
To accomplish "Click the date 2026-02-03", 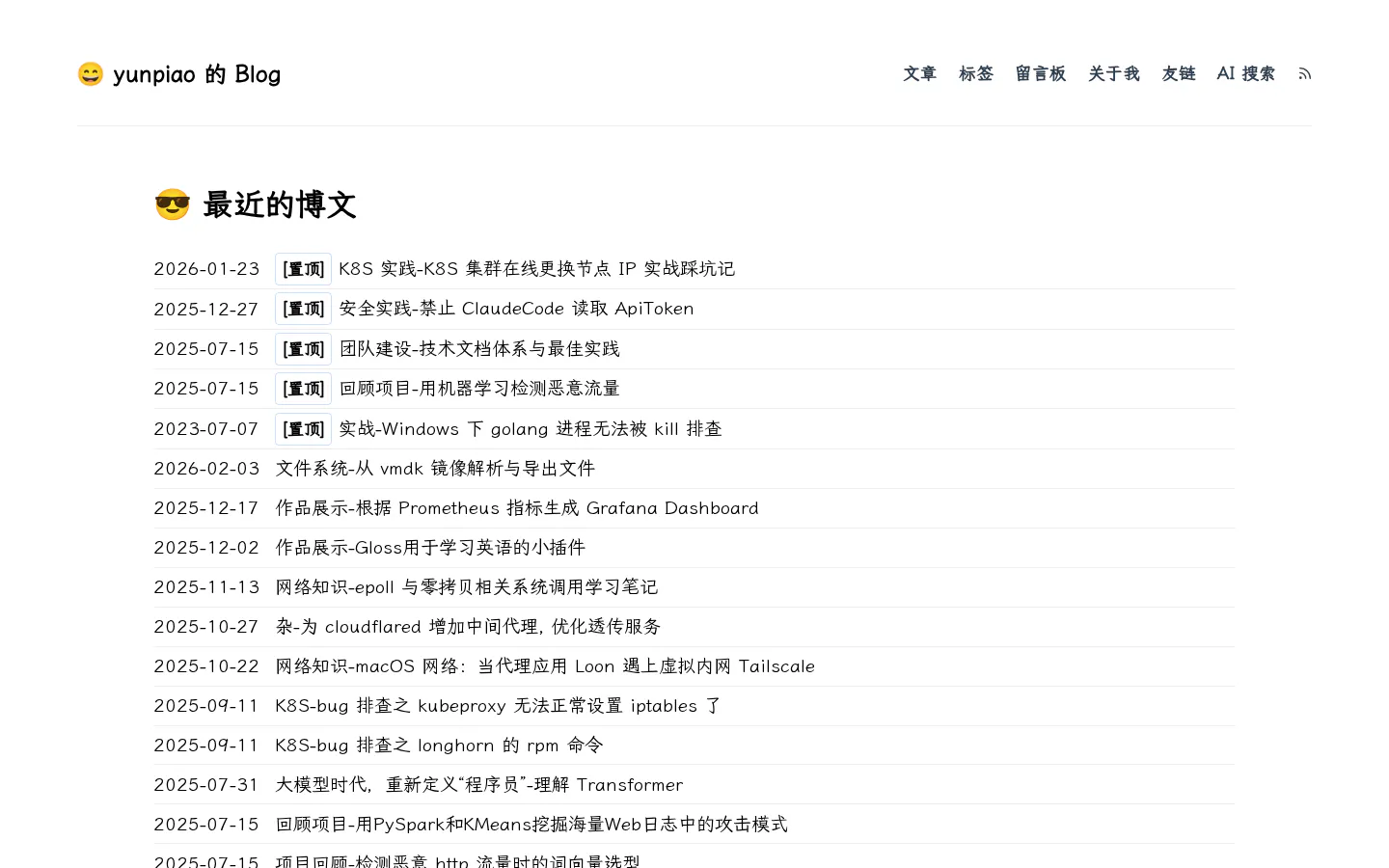I will point(207,469).
